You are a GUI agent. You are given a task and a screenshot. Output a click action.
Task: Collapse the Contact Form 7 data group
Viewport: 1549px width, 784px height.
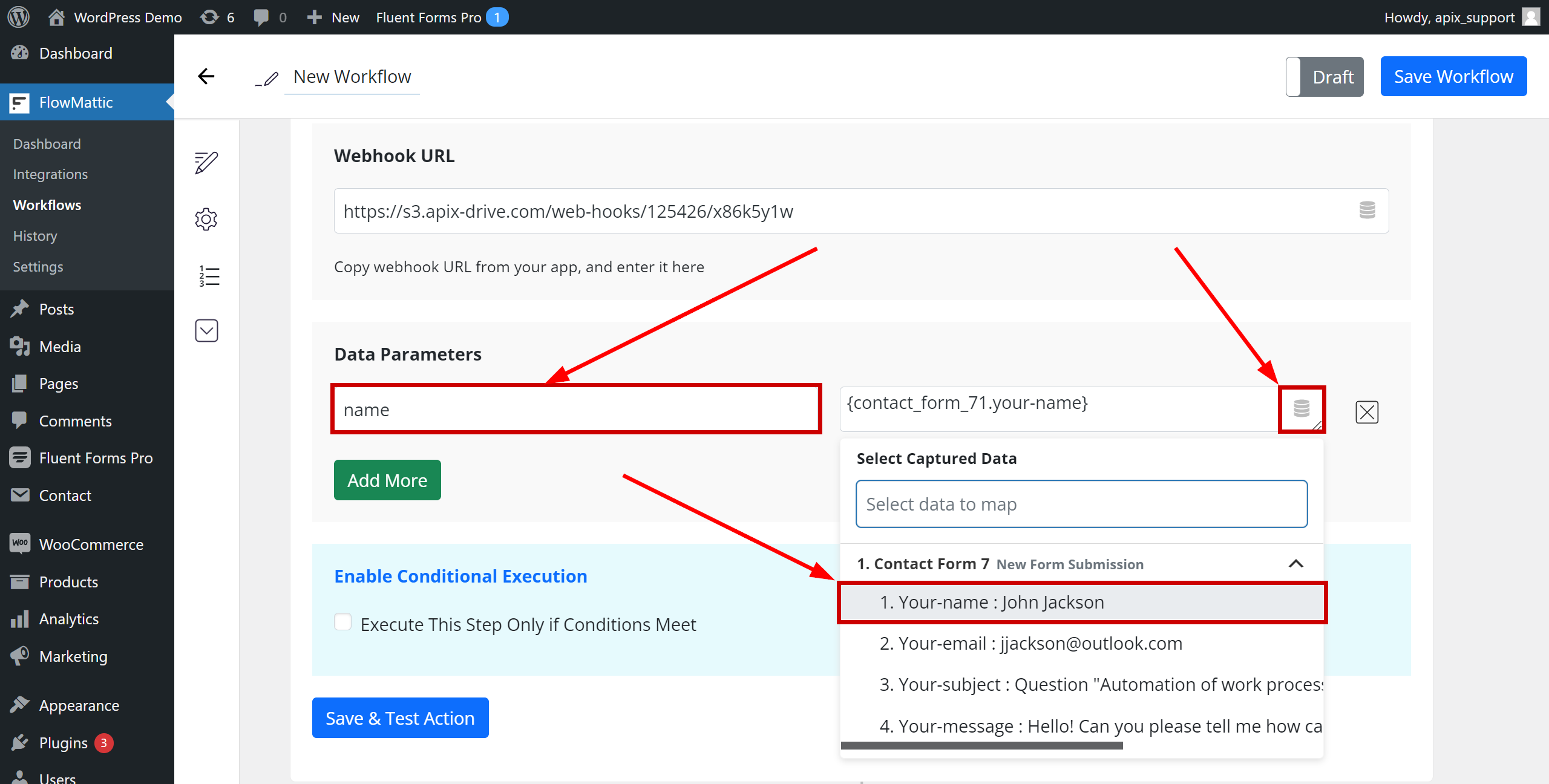tap(1295, 563)
